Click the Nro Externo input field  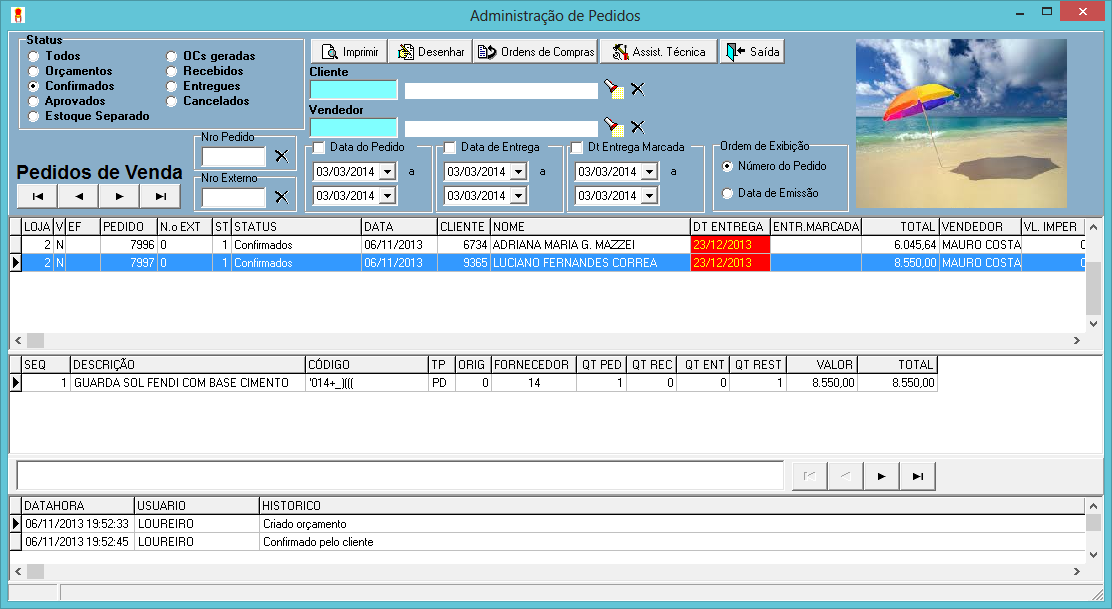[234, 197]
